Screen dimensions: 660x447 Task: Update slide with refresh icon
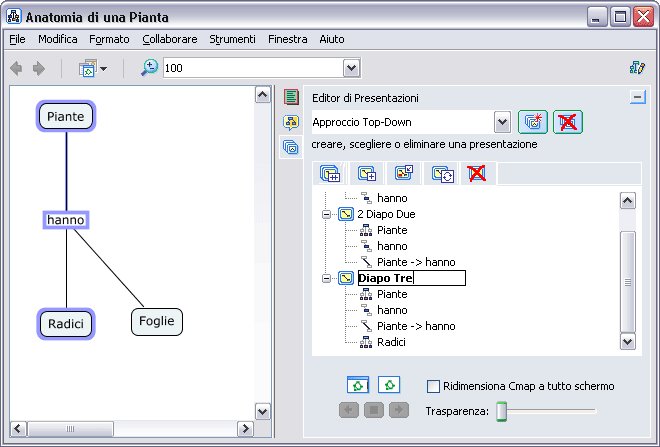pyautogui.click(x=443, y=174)
